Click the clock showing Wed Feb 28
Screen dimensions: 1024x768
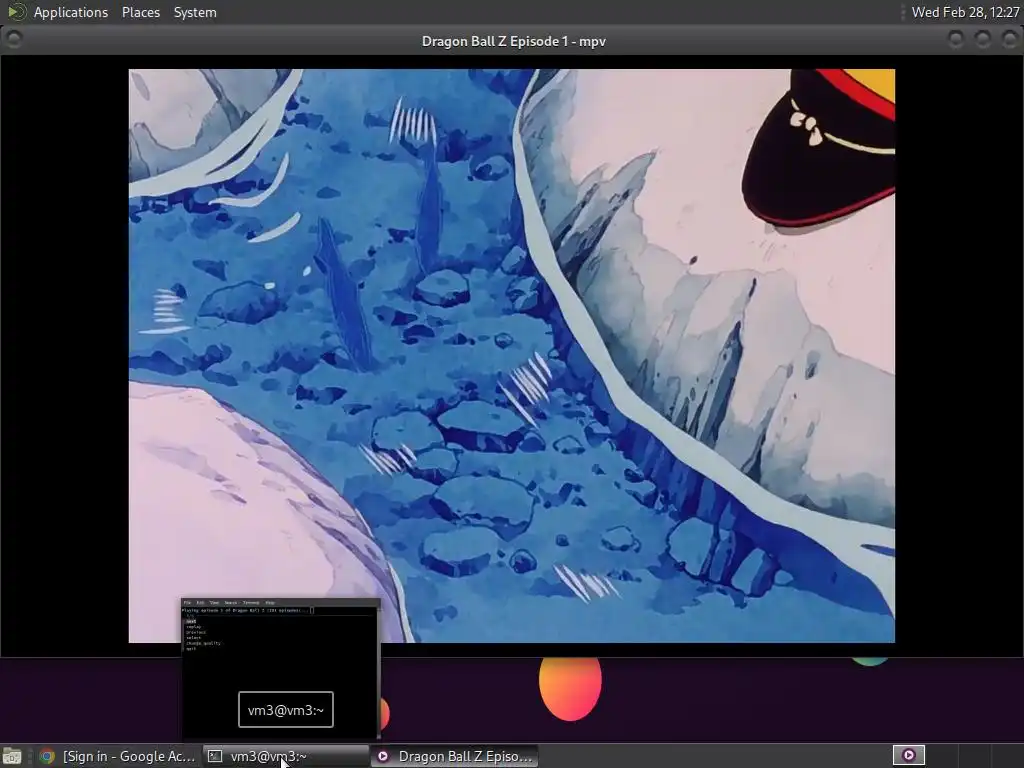click(965, 12)
